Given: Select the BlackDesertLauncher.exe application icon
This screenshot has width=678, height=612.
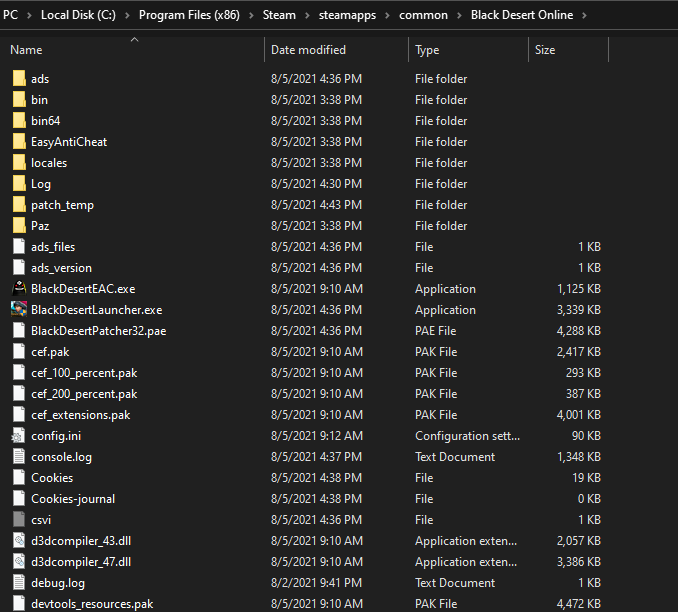Looking at the screenshot, I should click(19, 309).
